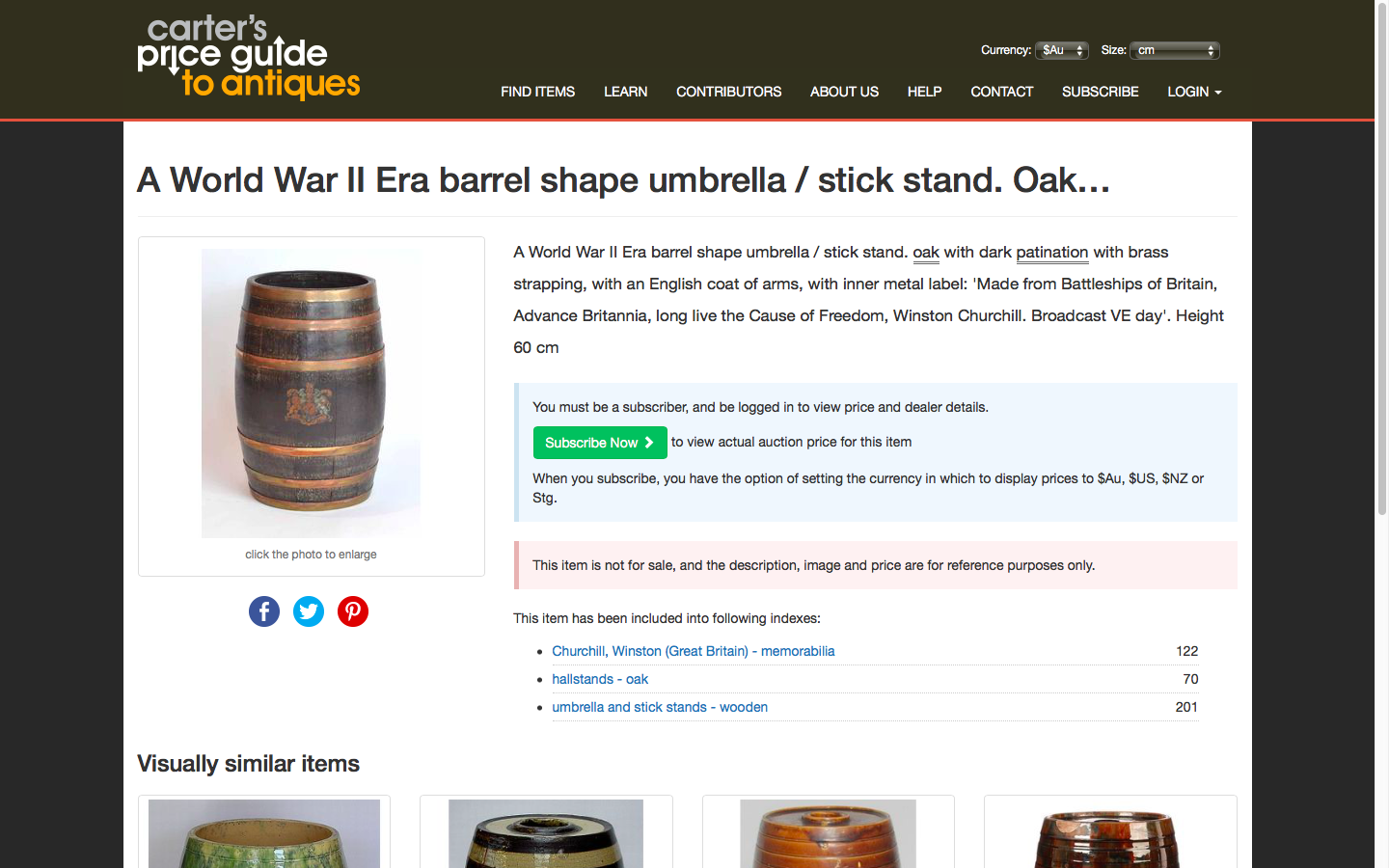The image size is (1389, 868).
Task: Click the 'oak' glossary term in description
Action: click(x=926, y=253)
